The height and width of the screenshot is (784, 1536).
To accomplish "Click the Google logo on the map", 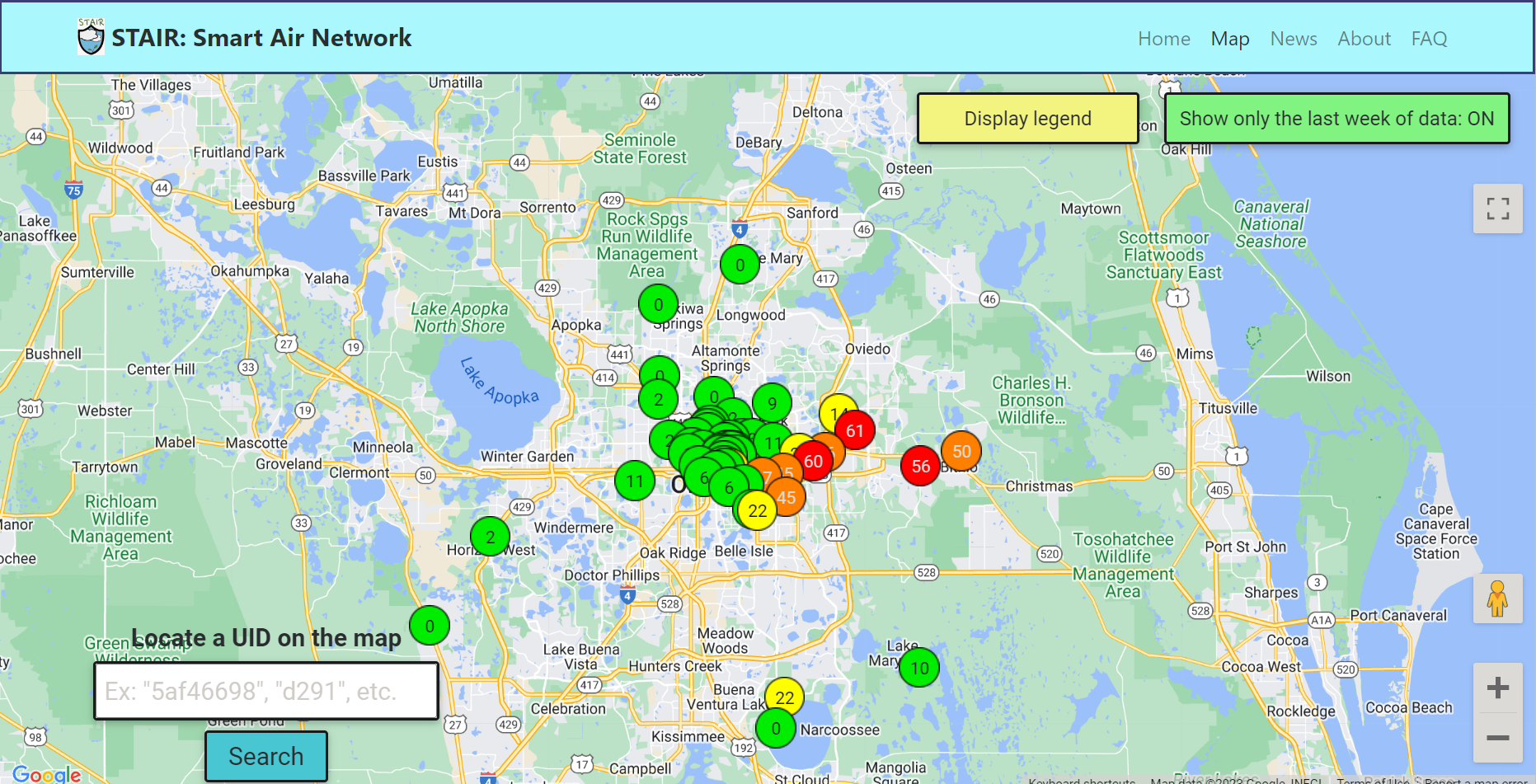I will tap(47, 774).
